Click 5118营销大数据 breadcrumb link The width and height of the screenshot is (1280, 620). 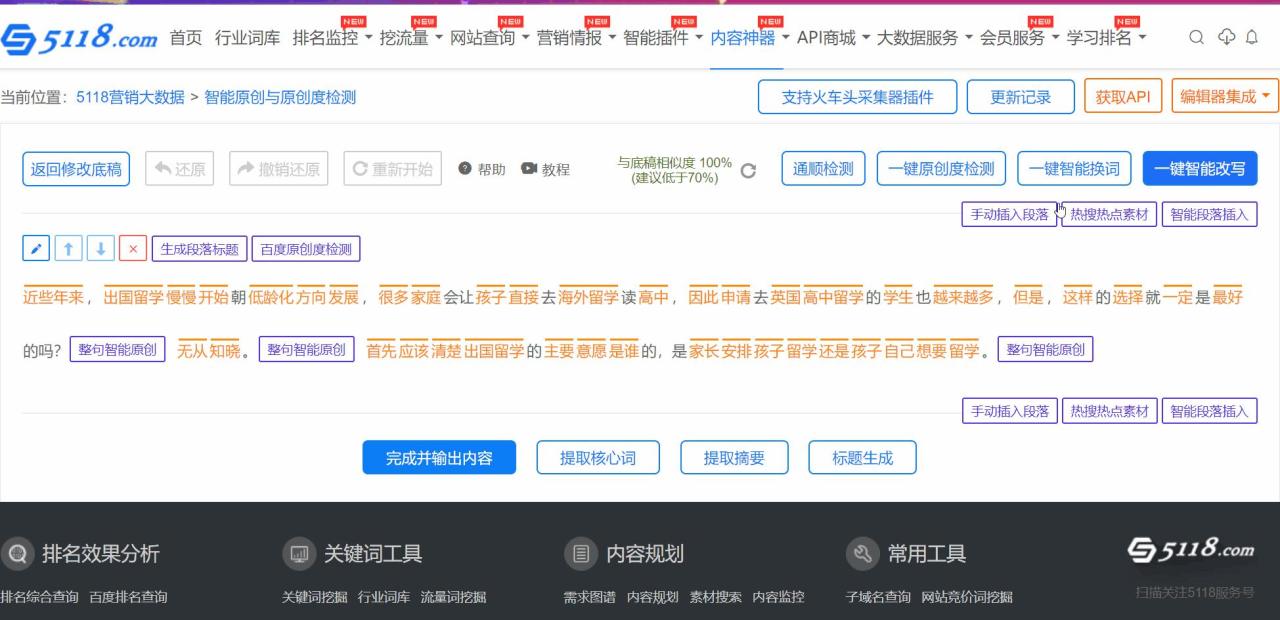point(130,97)
